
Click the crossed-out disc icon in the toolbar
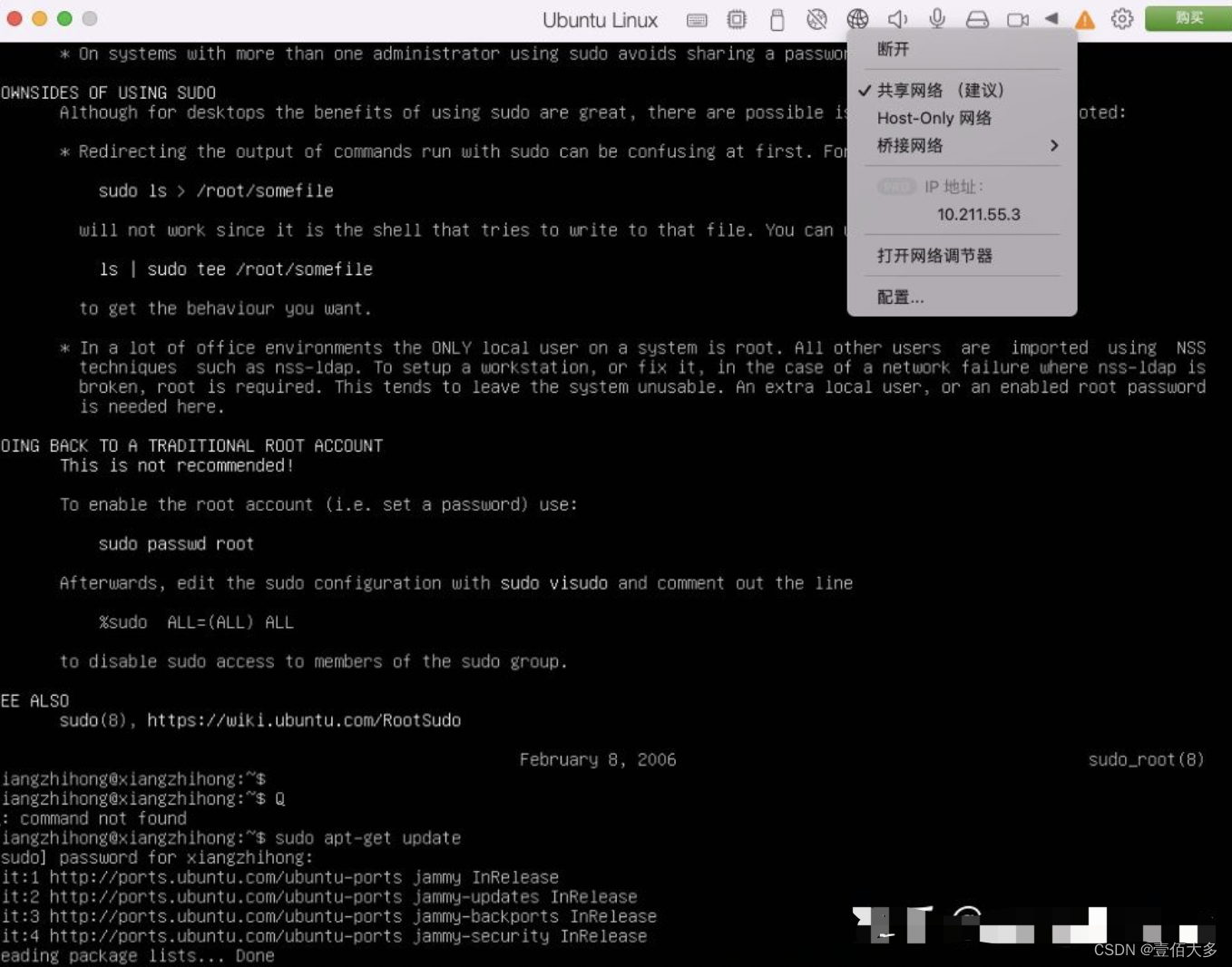pos(816,19)
